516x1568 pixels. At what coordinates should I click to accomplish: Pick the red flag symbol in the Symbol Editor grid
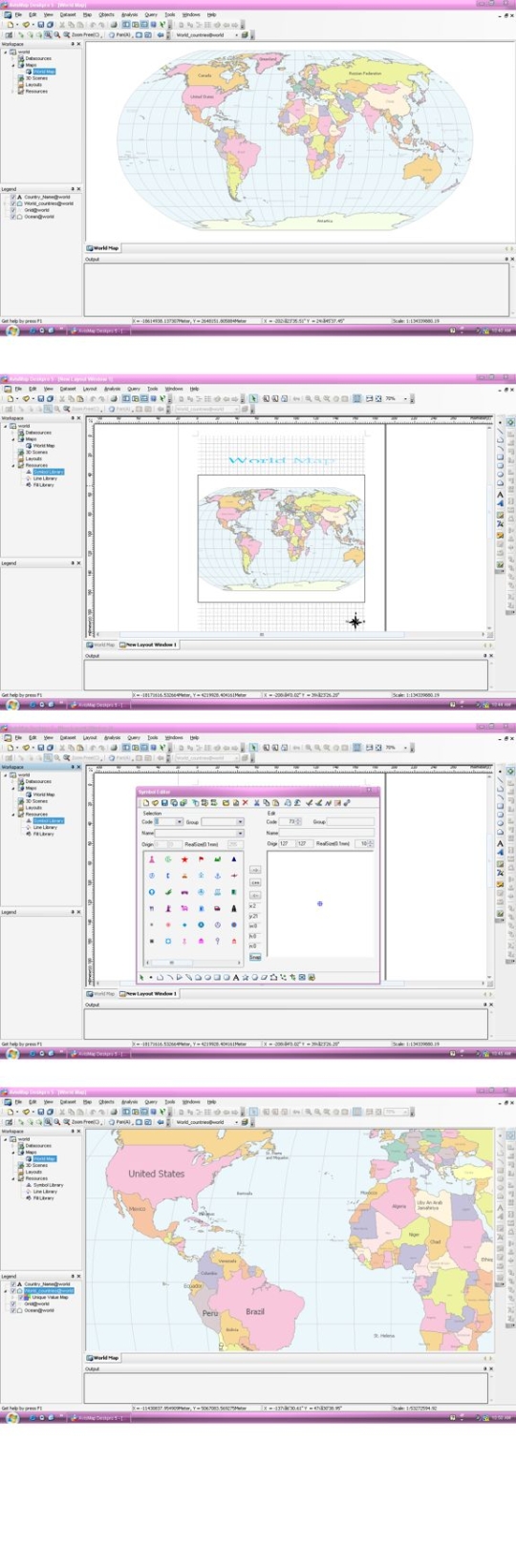201,859
